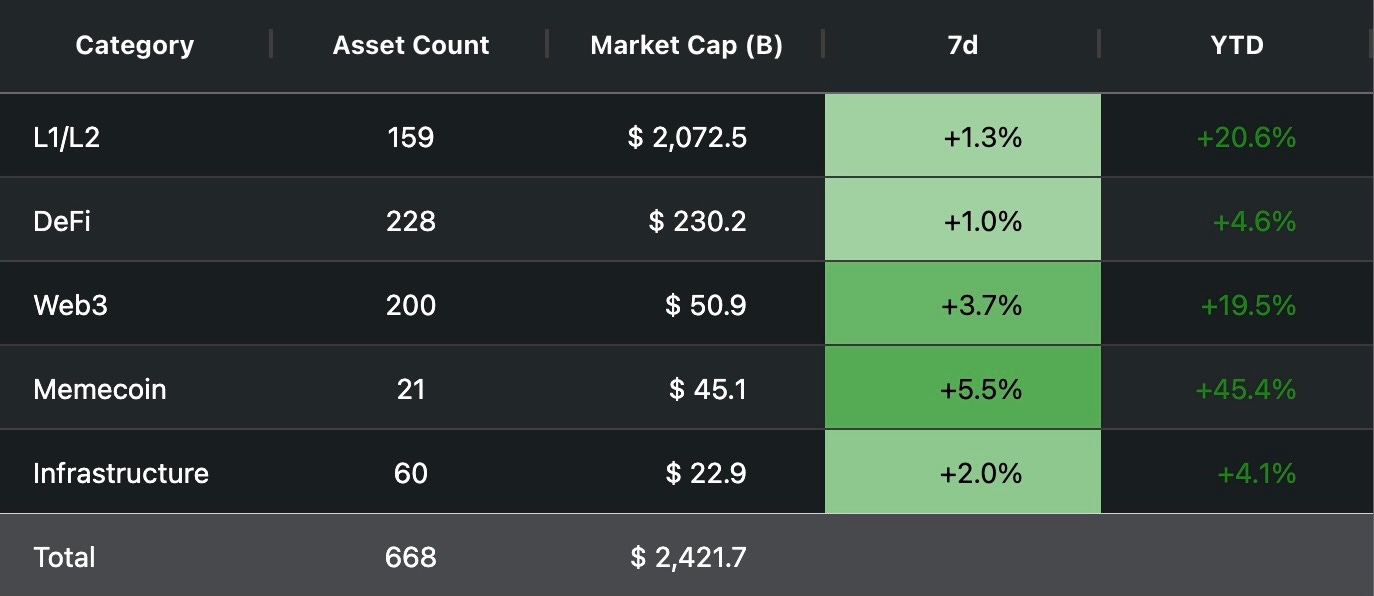Screen dimensions: 1374x596
Task: Click the +5.5% Memecoin 7d cell
Action: pos(963,388)
